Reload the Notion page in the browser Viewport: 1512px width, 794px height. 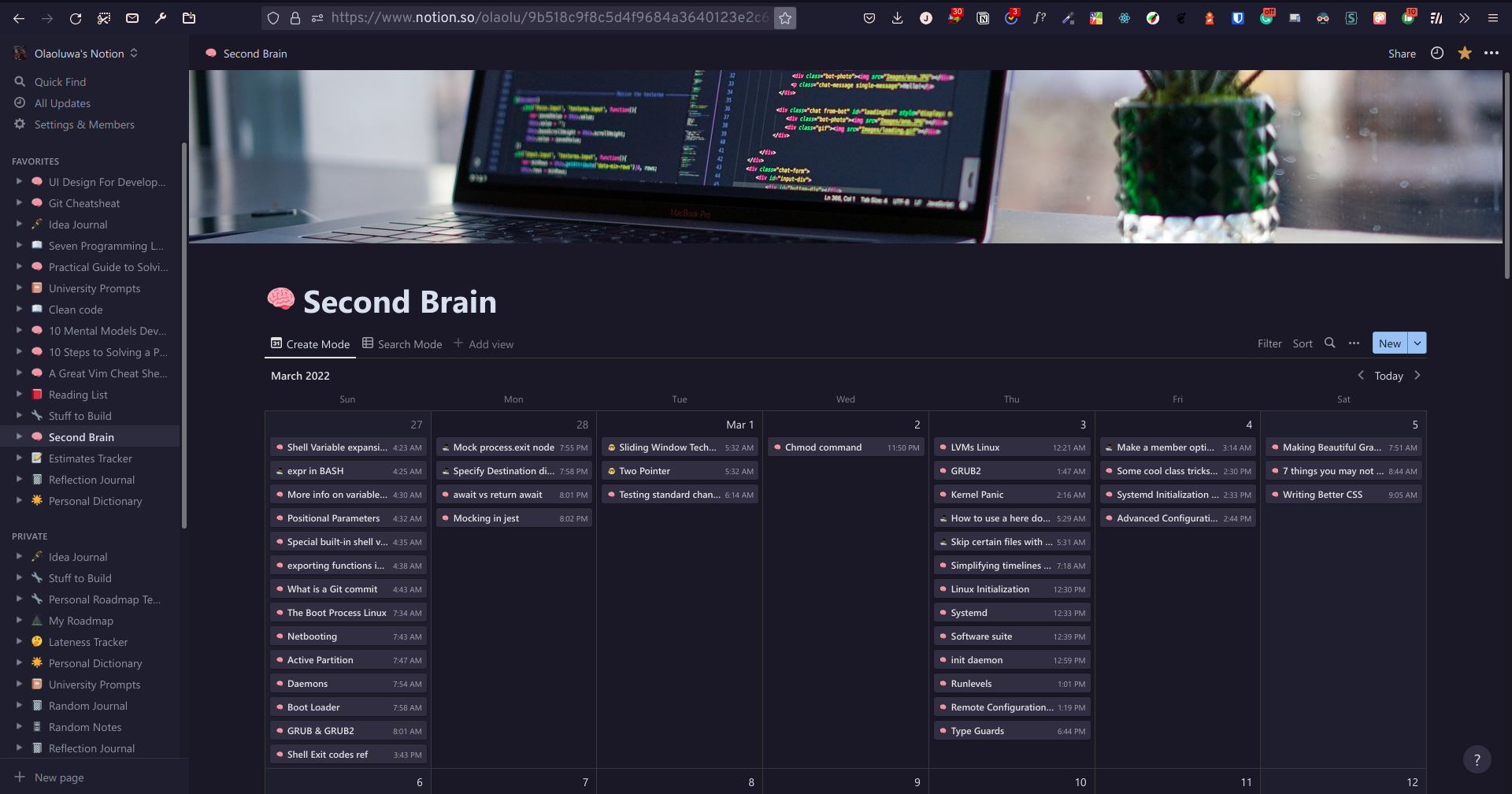[76, 18]
